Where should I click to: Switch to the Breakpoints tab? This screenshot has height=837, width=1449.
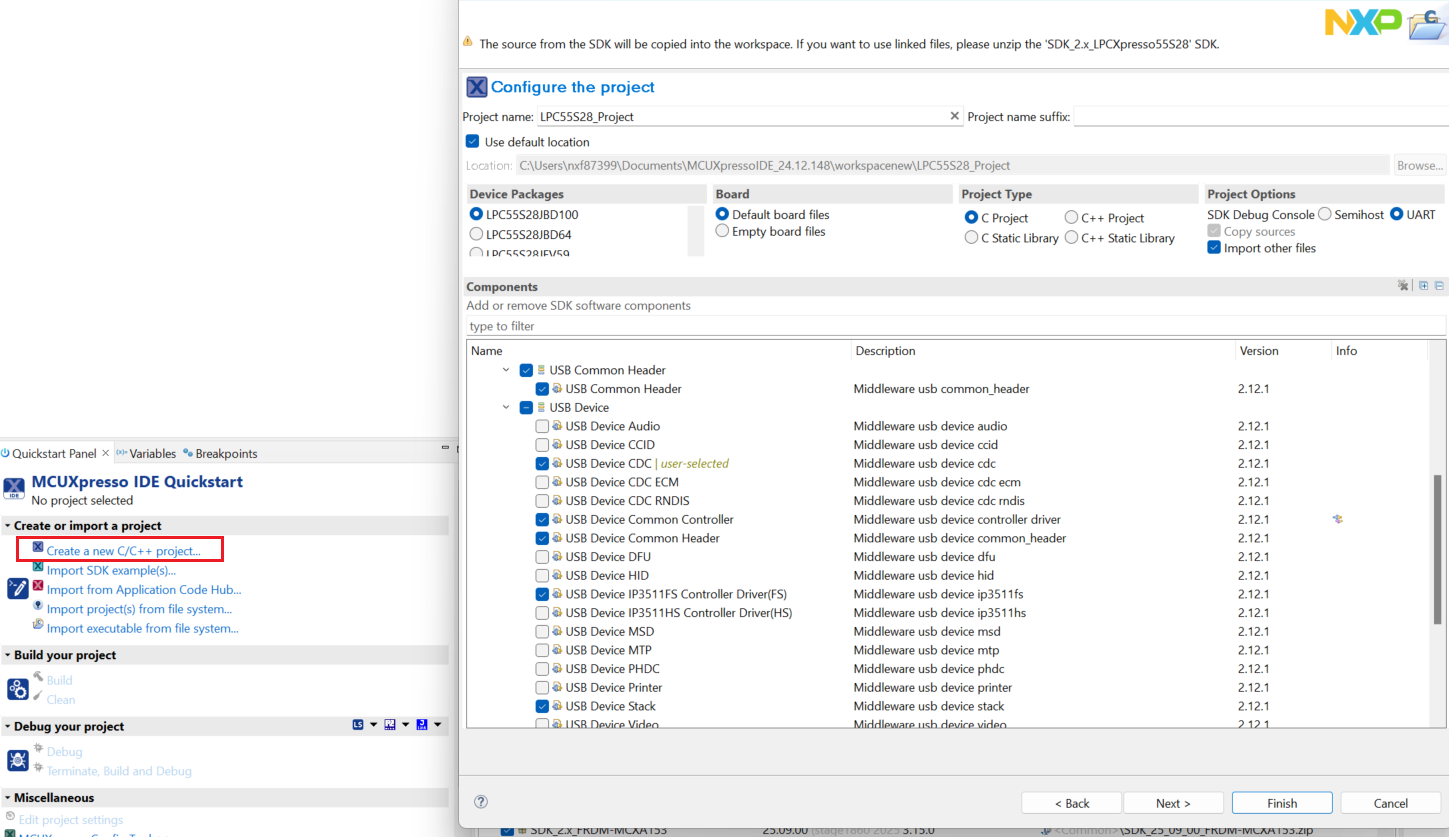pos(220,453)
